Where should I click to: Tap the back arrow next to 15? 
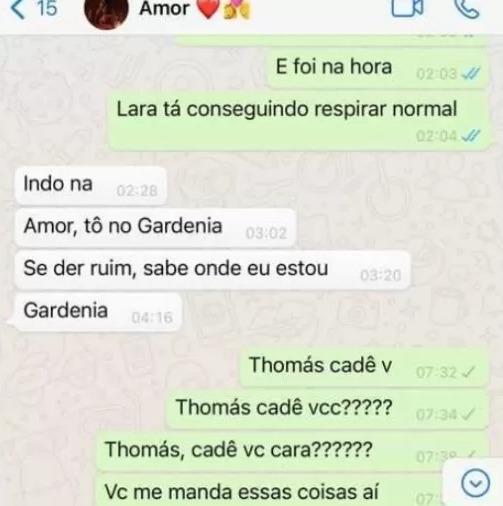coord(17,8)
